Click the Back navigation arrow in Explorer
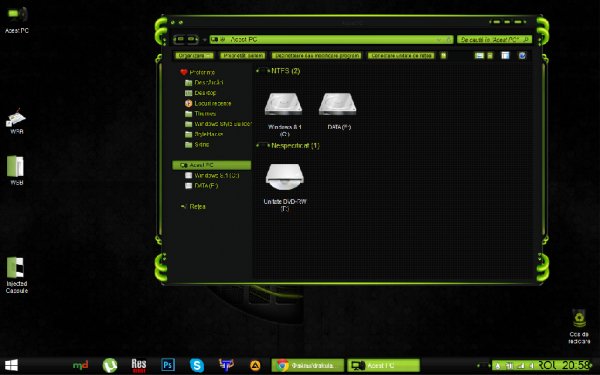600x375 pixels. pos(180,39)
